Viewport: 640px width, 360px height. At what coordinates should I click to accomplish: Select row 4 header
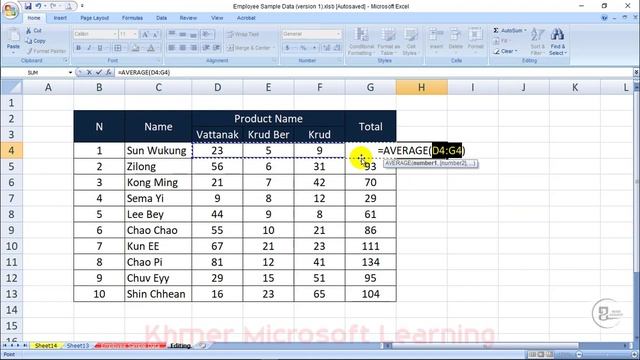[x=11, y=150]
